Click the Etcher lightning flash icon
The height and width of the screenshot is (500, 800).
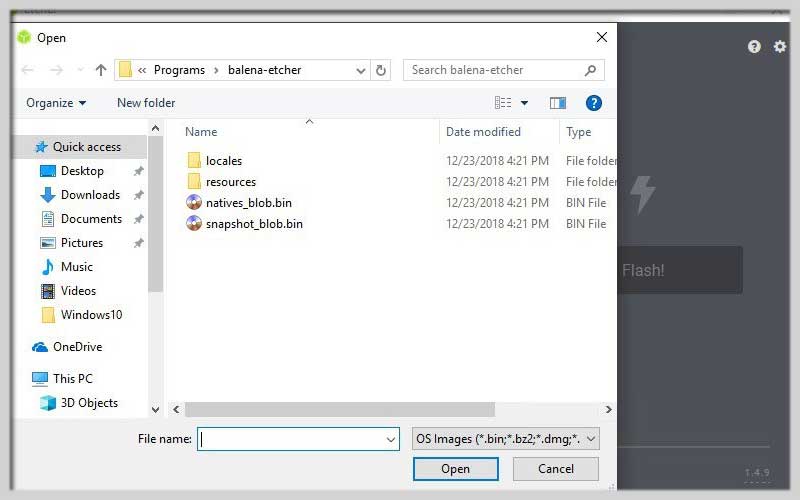[x=642, y=194]
